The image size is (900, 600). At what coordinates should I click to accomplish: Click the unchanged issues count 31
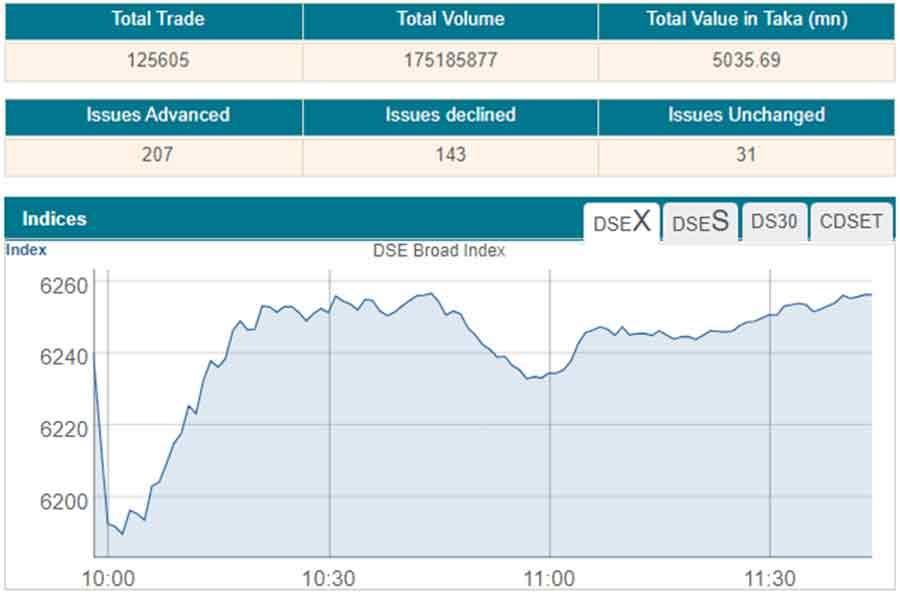pyautogui.click(x=746, y=155)
